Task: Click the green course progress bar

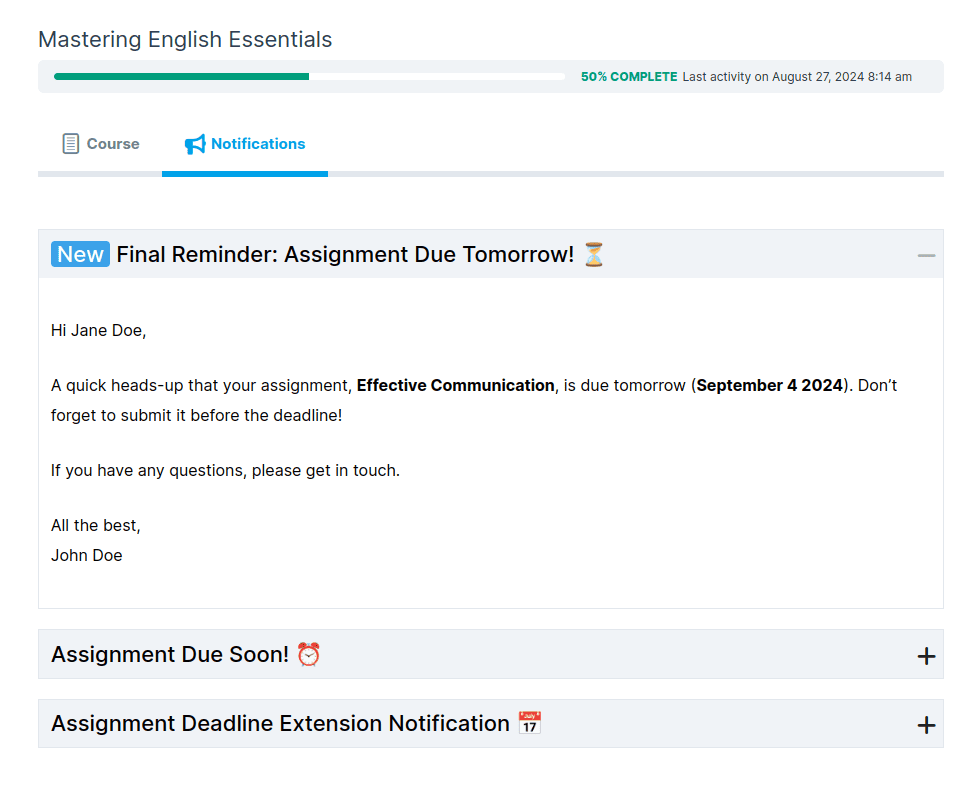Action: click(181, 77)
